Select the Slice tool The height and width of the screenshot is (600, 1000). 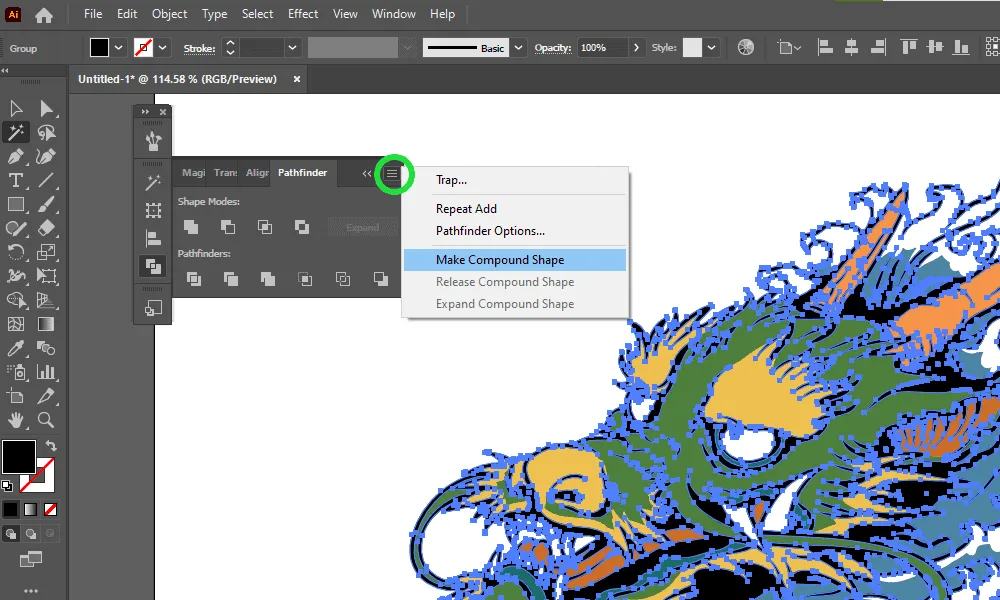point(46,396)
